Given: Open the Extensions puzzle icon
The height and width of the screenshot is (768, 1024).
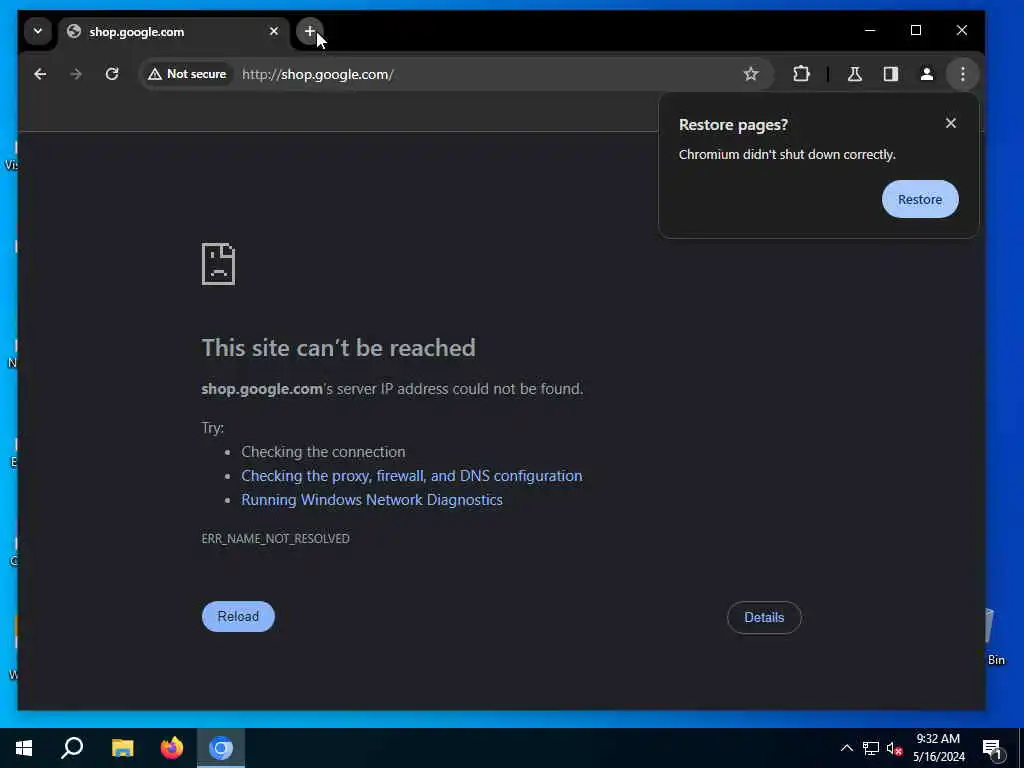Looking at the screenshot, I should click(801, 74).
